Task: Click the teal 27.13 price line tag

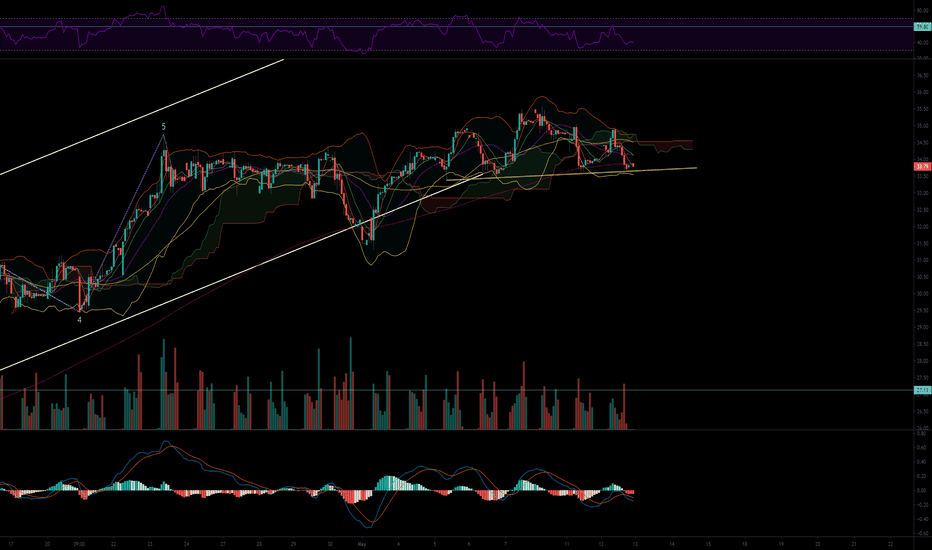Action: (922, 390)
